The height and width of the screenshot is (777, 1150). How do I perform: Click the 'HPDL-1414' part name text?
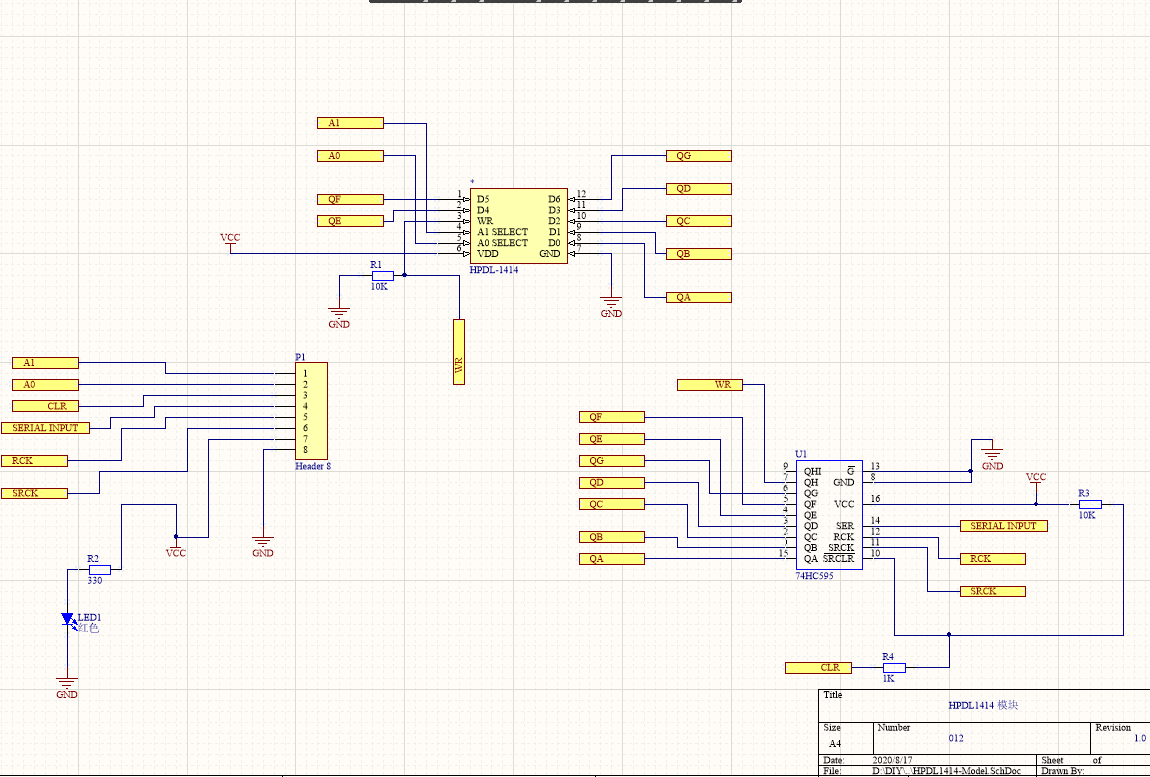point(494,270)
